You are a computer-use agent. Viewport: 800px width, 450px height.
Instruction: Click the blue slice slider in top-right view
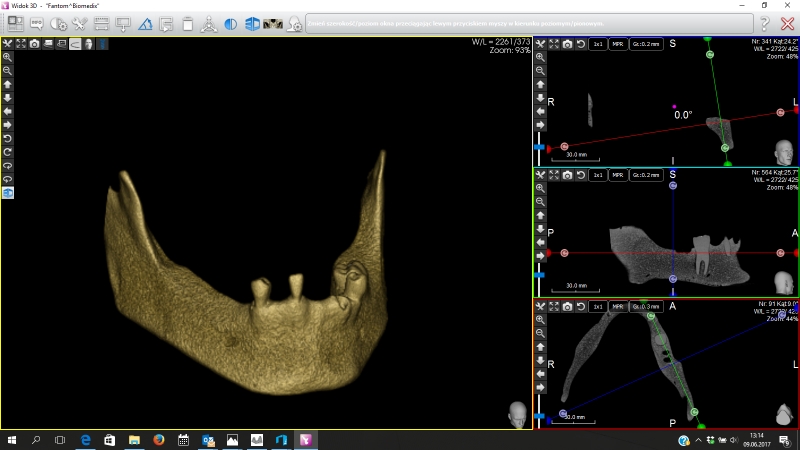[x=540, y=147]
